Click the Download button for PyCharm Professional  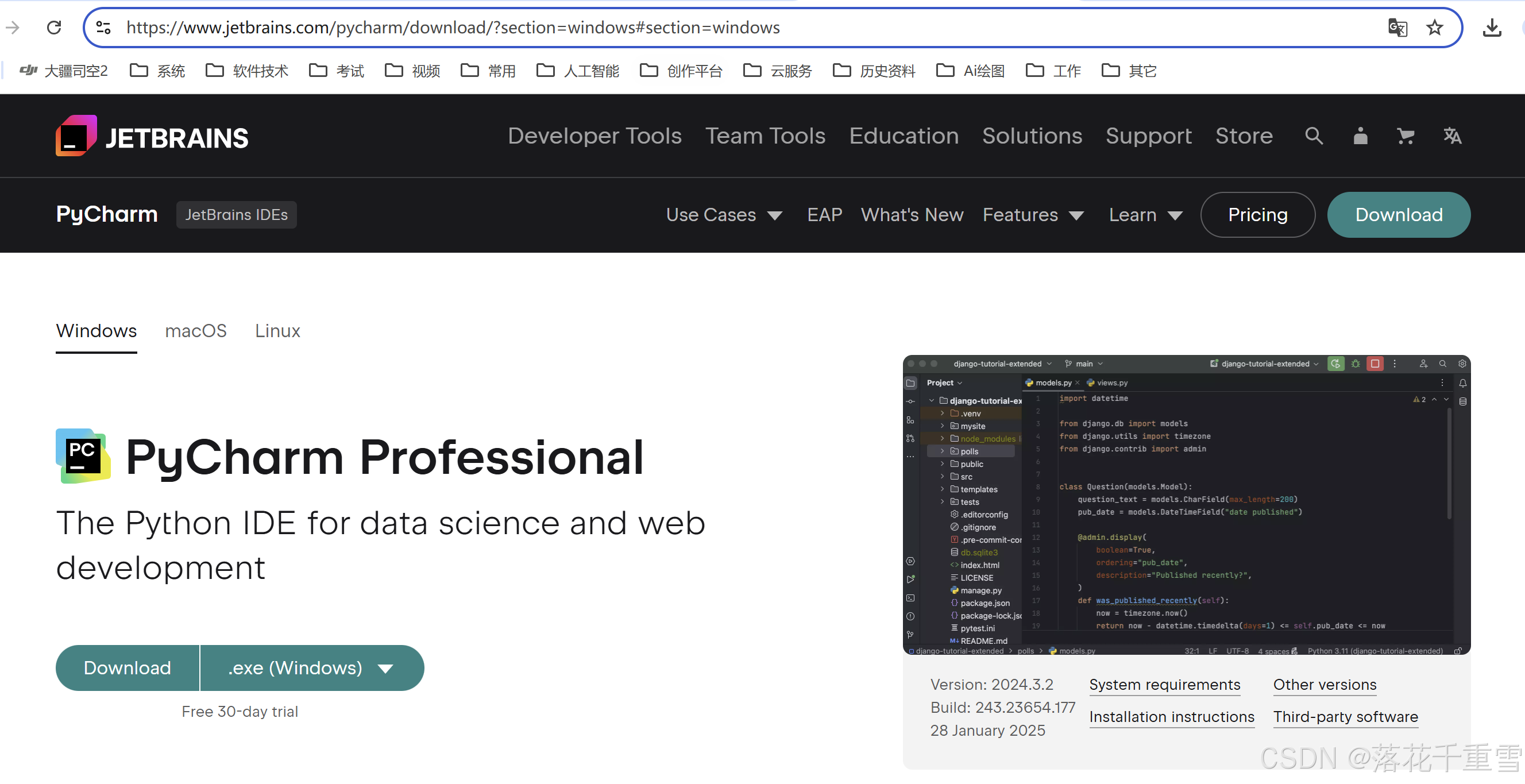[127, 667]
